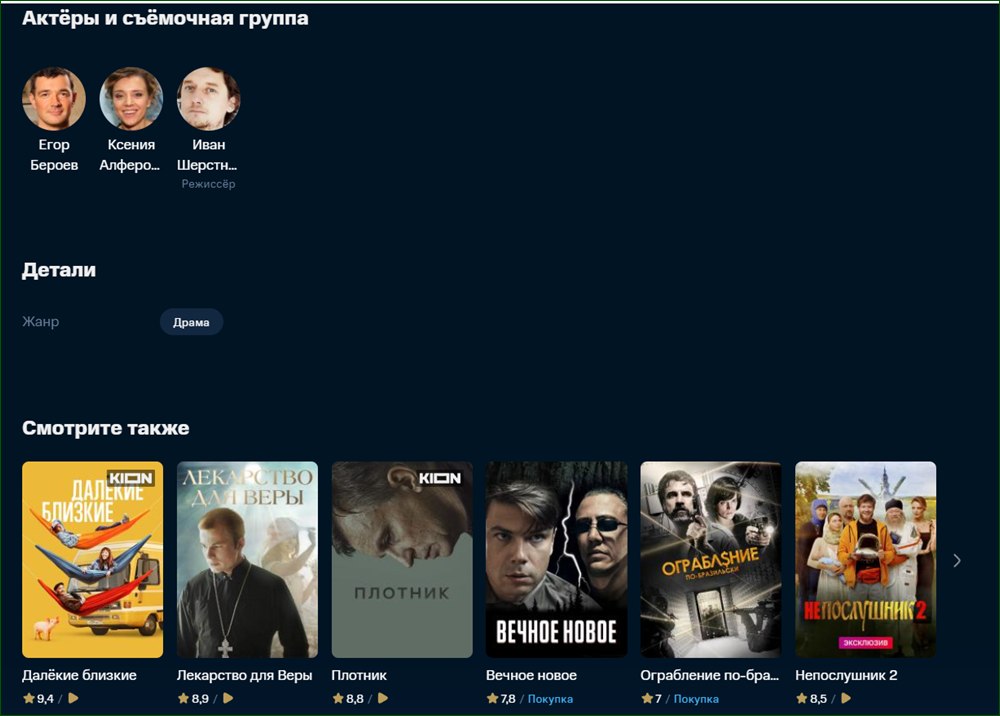Viewport: 1000px width, 716px height.
Task: Open Вечное новое movie poster
Action: point(557,559)
